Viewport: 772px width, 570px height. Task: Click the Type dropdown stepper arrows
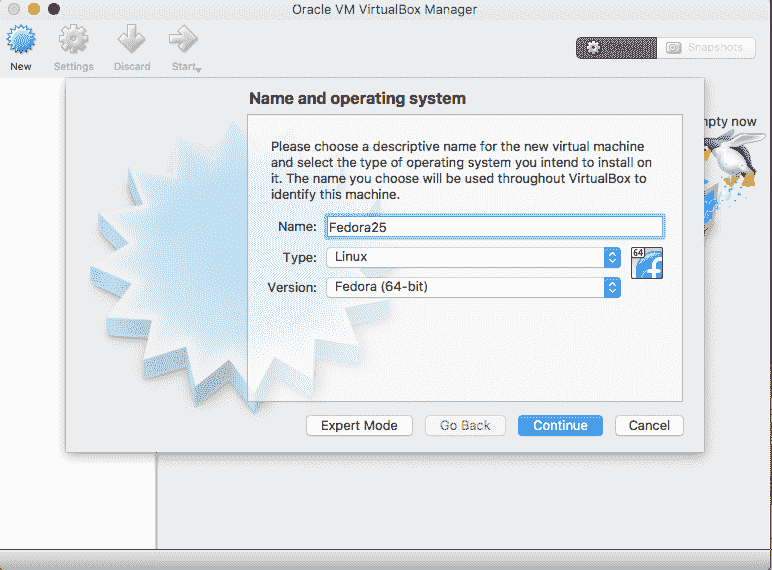(x=612, y=257)
